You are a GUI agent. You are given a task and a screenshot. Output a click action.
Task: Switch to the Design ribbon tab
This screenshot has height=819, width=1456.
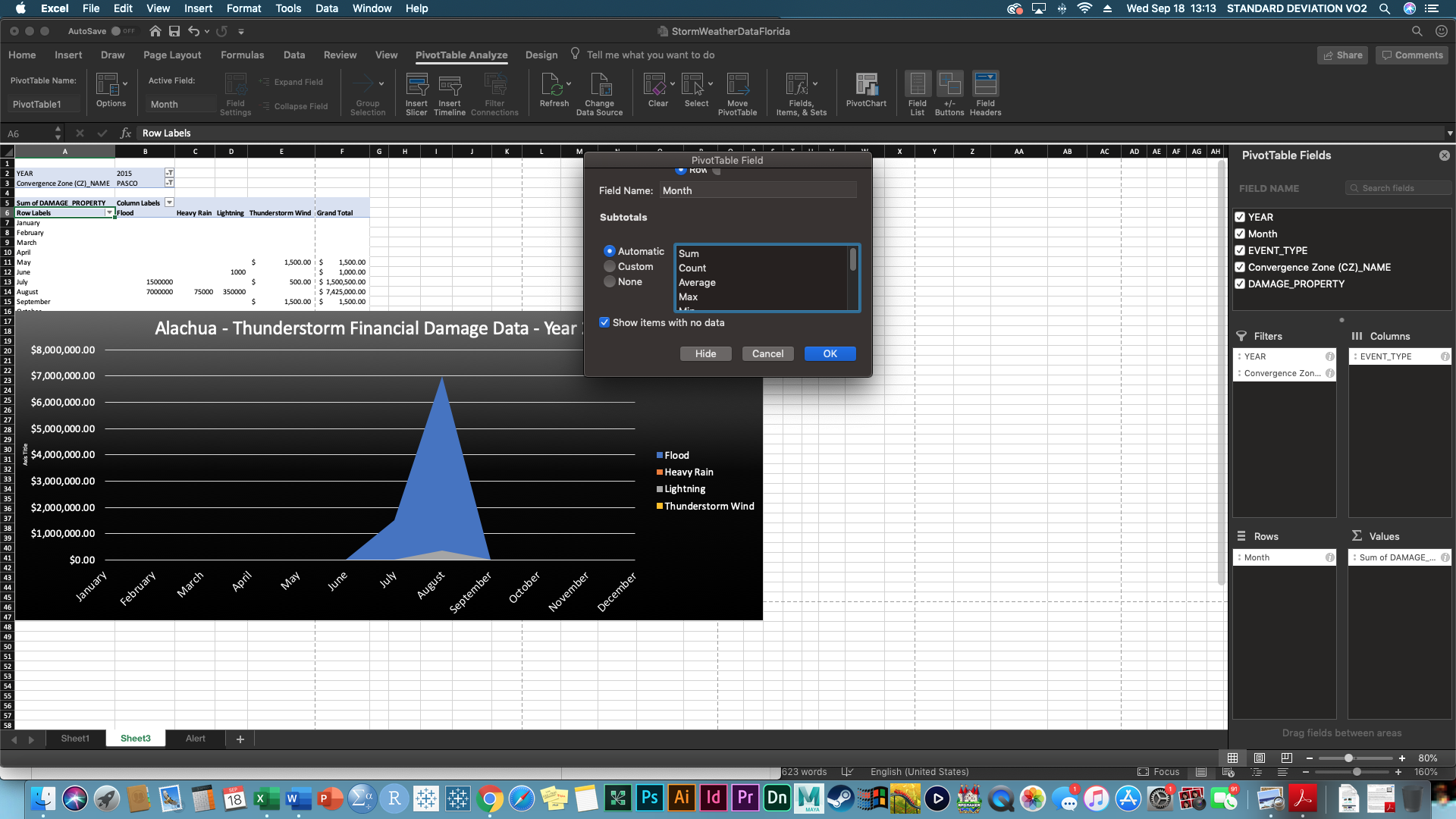[x=541, y=55]
